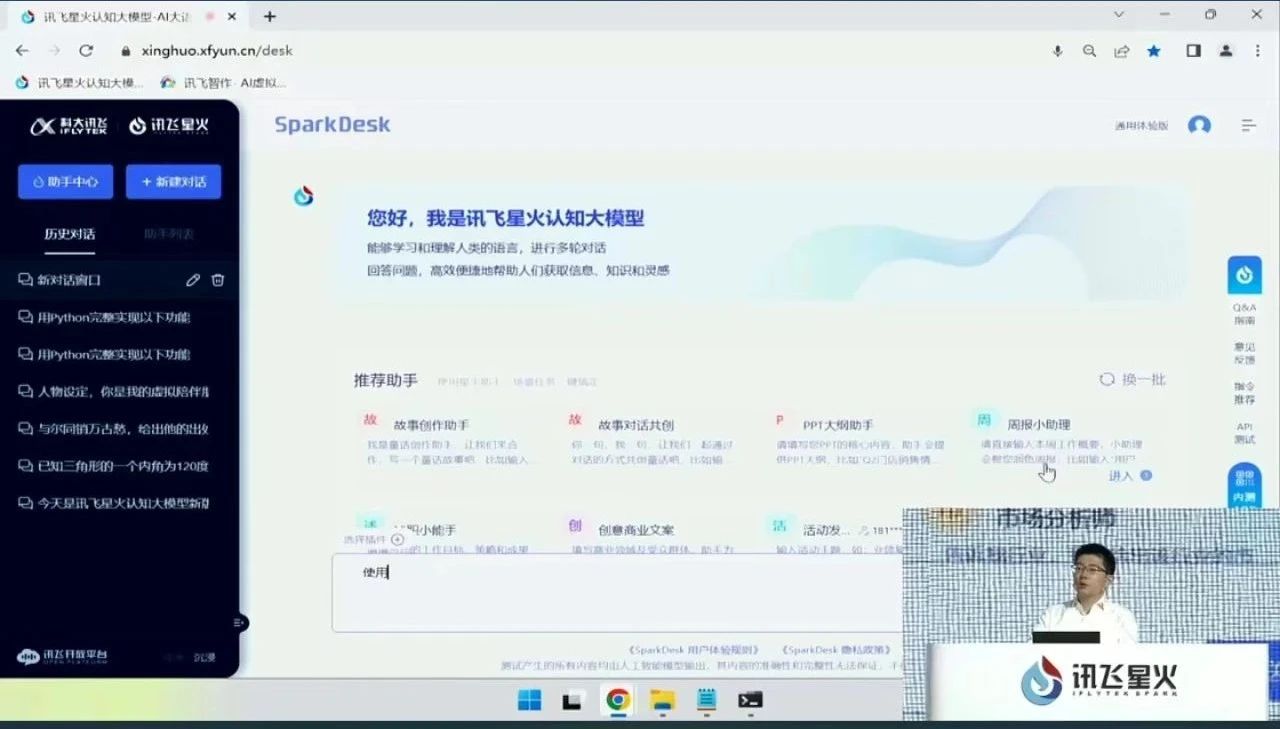
Task: Click the 内测 QR button on right rail
Action: pyautogui.click(x=1244, y=485)
